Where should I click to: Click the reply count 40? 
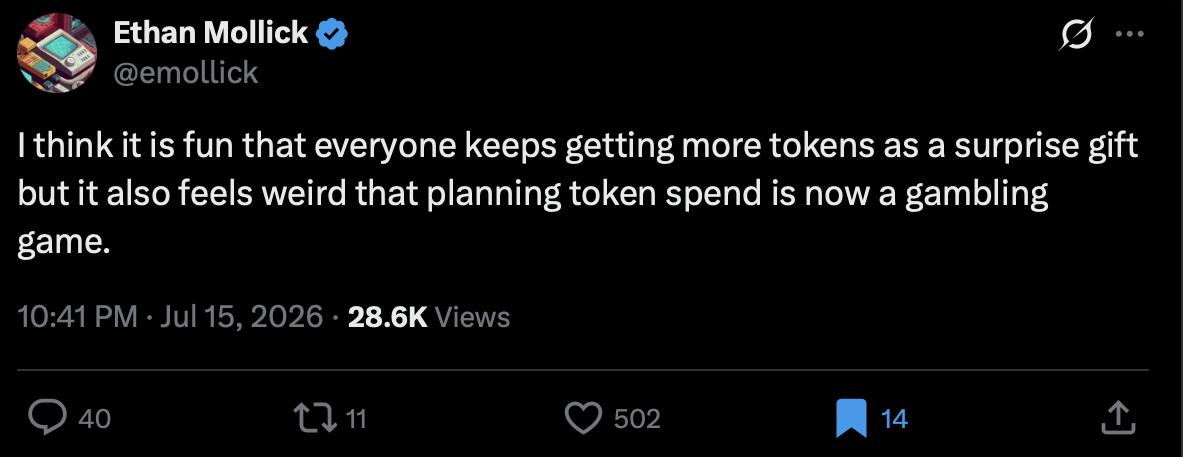tap(95, 419)
